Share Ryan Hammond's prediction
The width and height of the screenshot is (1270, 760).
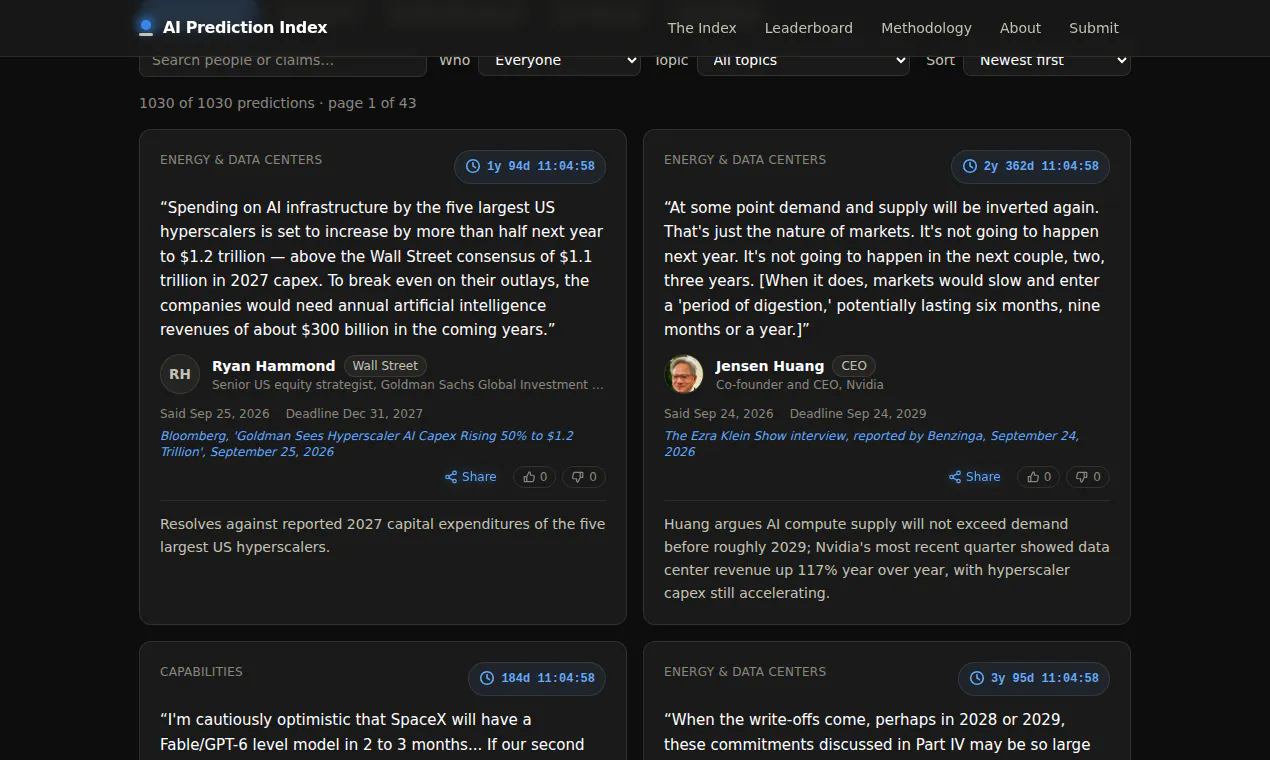click(471, 477)
